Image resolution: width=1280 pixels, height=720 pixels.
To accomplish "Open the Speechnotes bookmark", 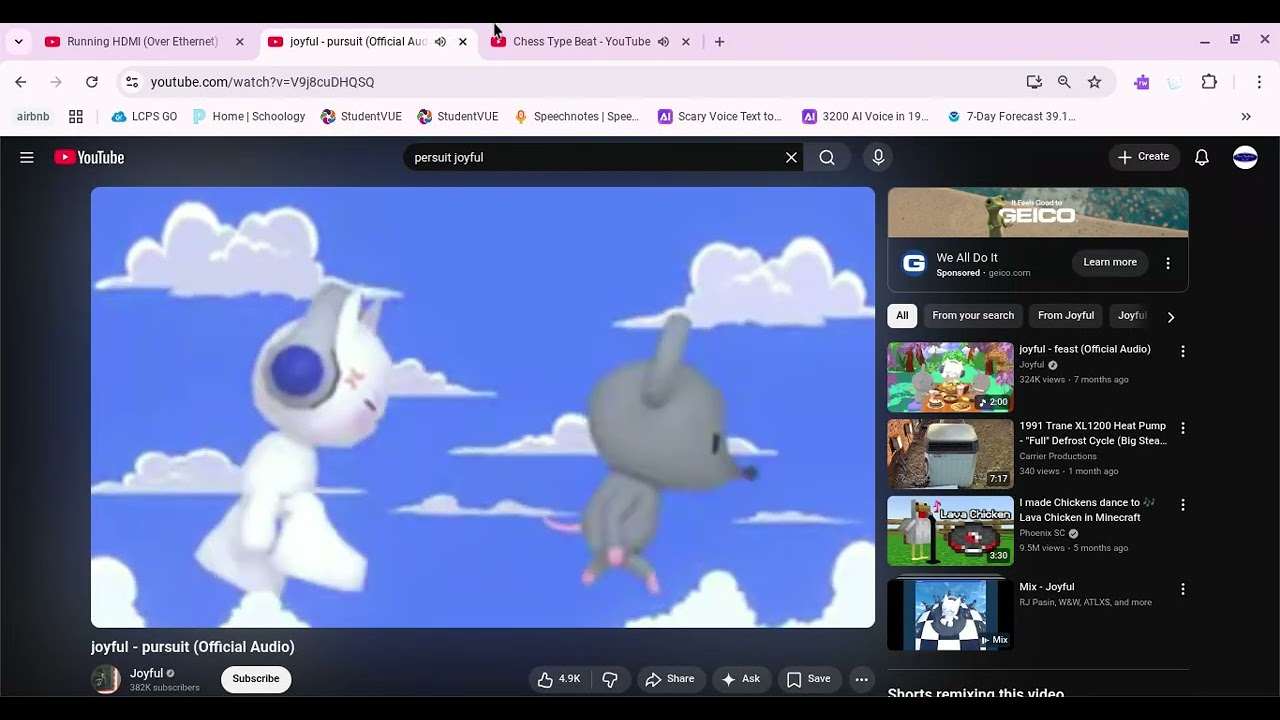I will pos(577,117).
